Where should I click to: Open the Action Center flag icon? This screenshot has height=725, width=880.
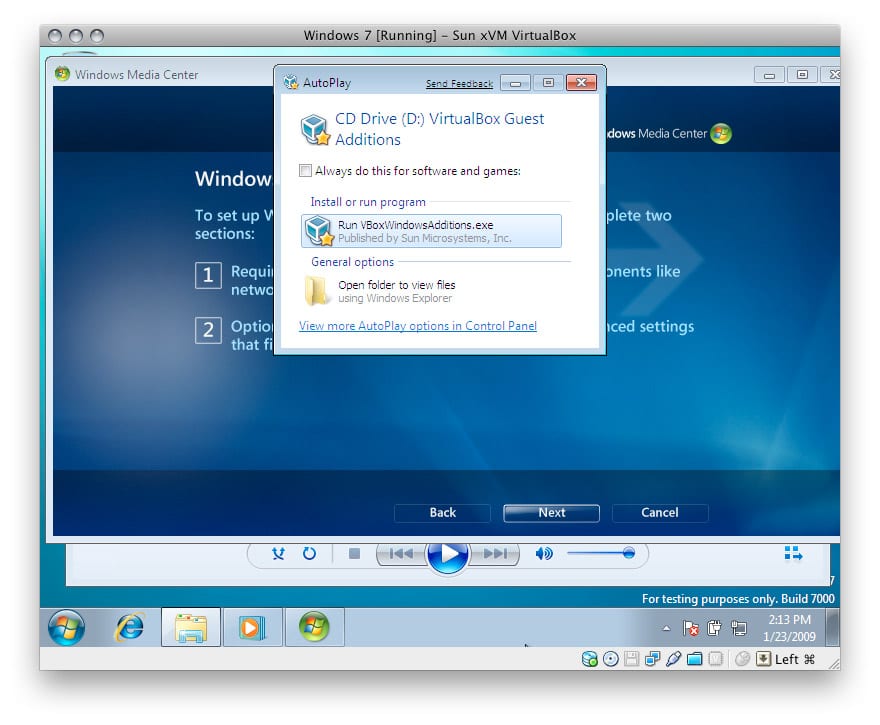click(x=691, y=628)
